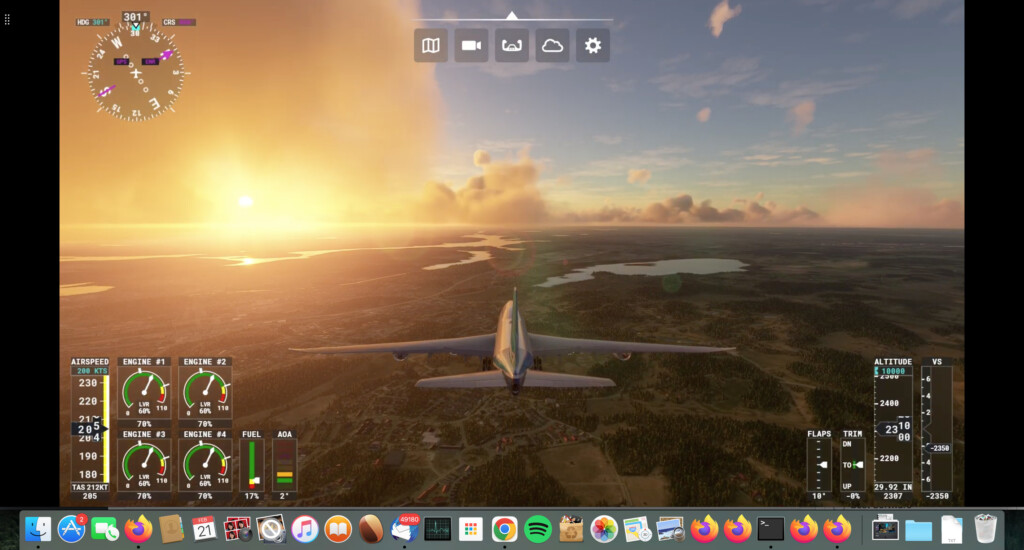This screenshot has width=1024, height=550.
Task: Click the TRIM position indicator
Action: (x=852, y=465)
